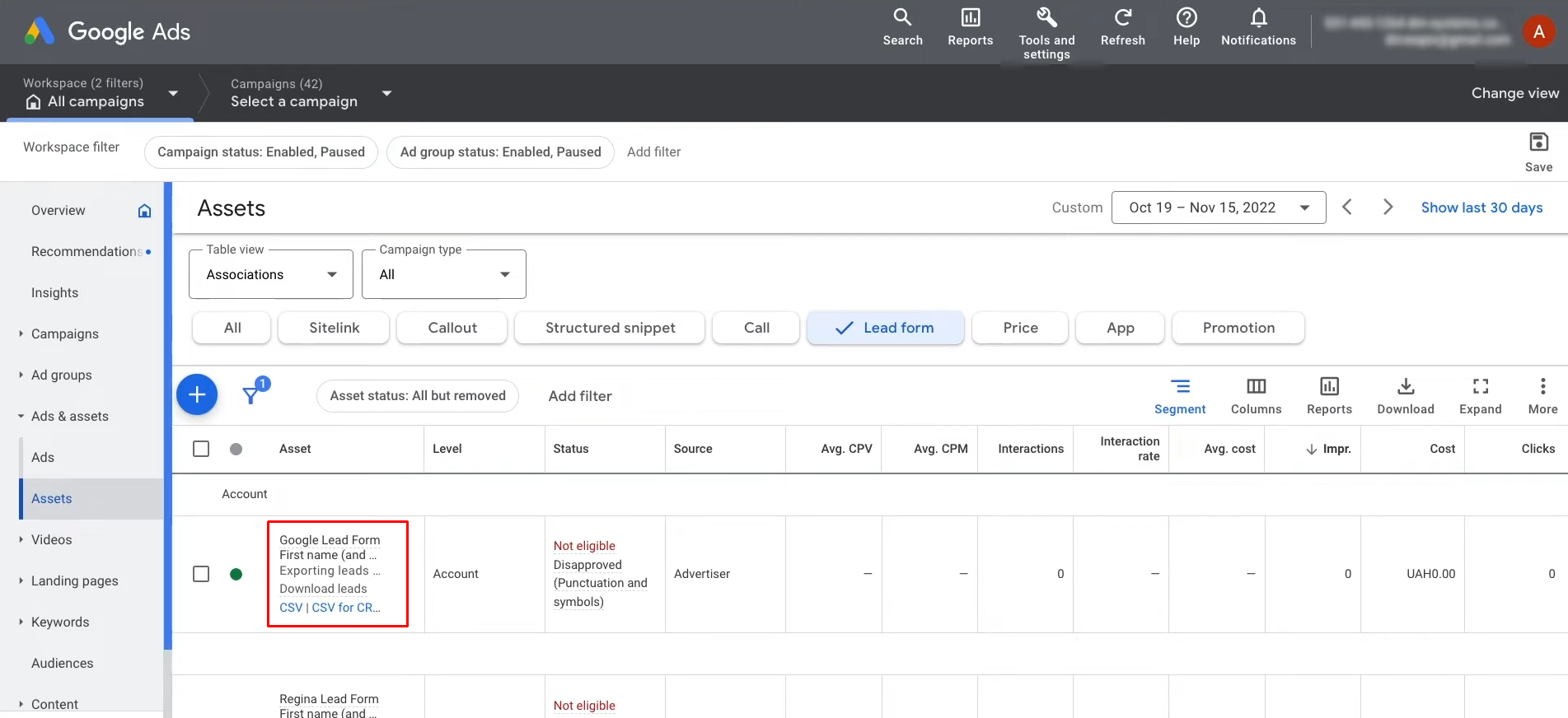The height and width of the screenshot is (718, 1568).
Task: Open Notifications bell
Action: click(1258, 27)
